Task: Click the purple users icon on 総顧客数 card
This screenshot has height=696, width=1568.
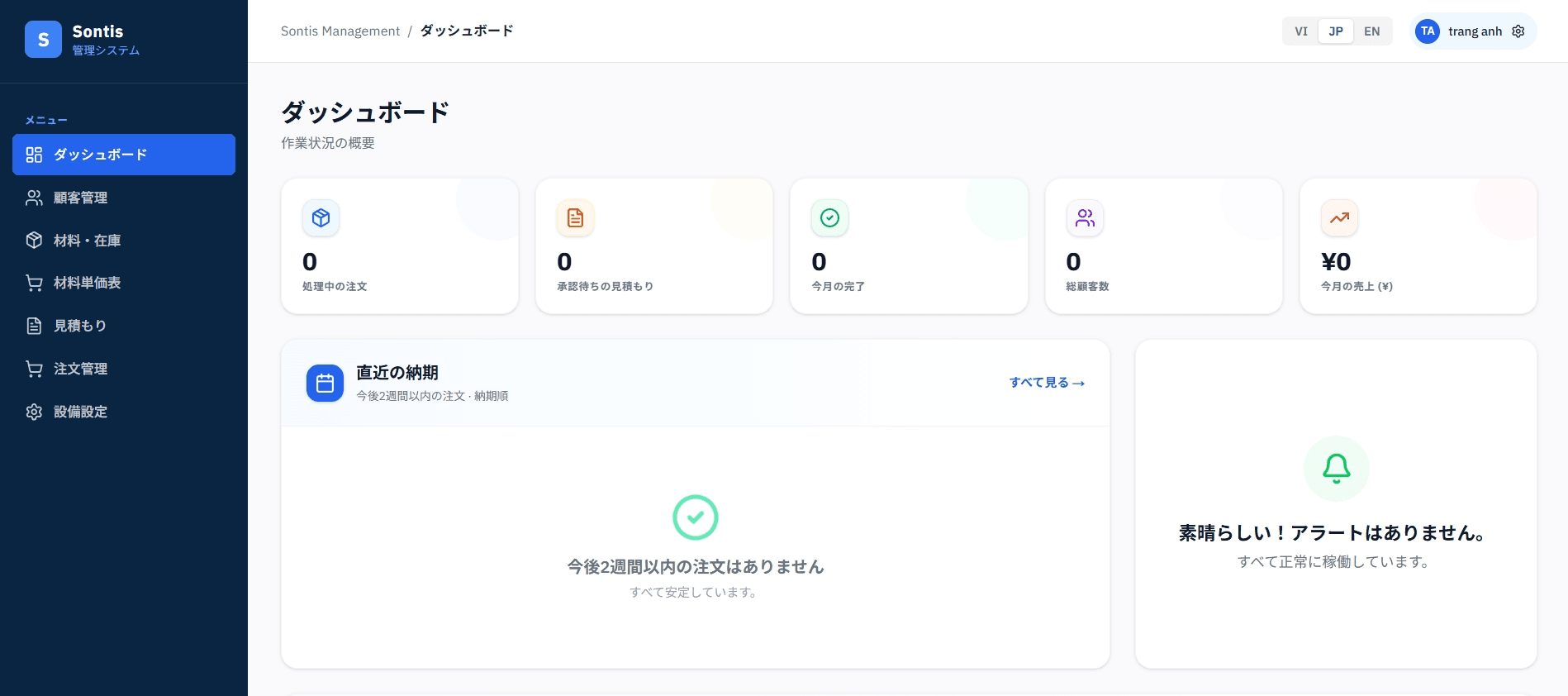Action: pyautogui.click(x=1086, y=218)
